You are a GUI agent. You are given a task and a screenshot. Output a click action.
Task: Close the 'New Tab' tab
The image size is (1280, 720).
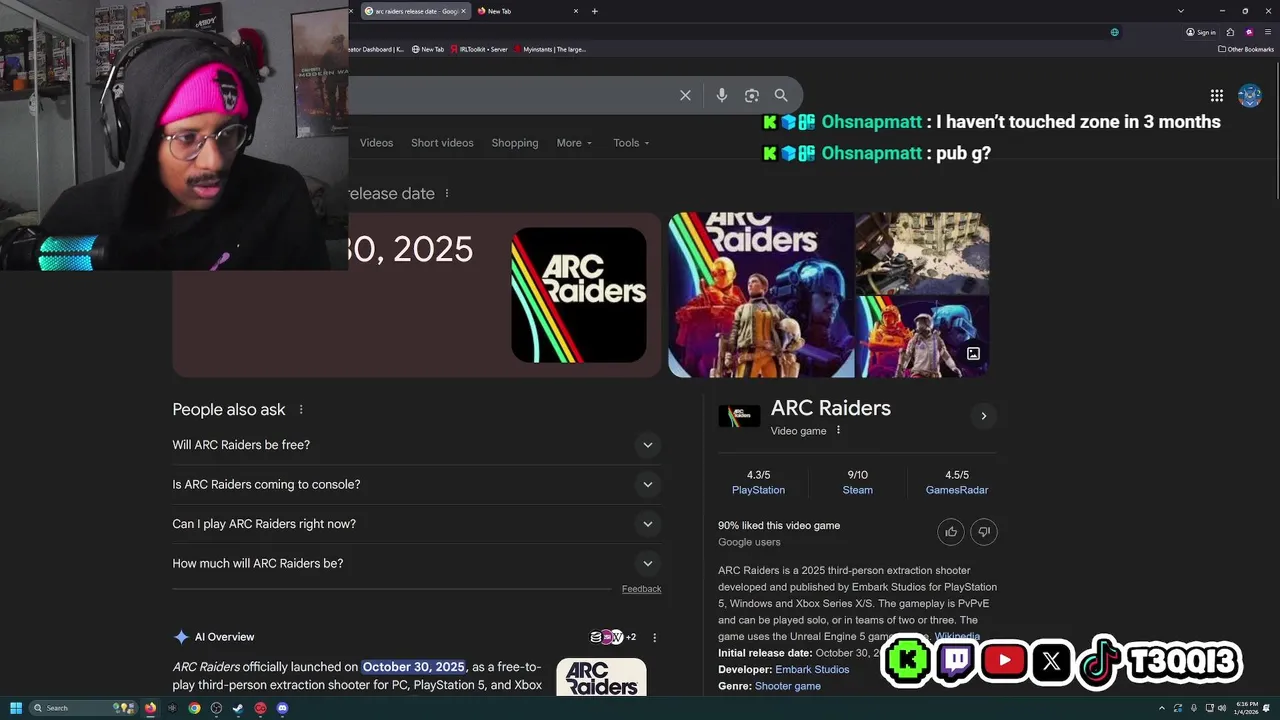(x=576, y=11)
